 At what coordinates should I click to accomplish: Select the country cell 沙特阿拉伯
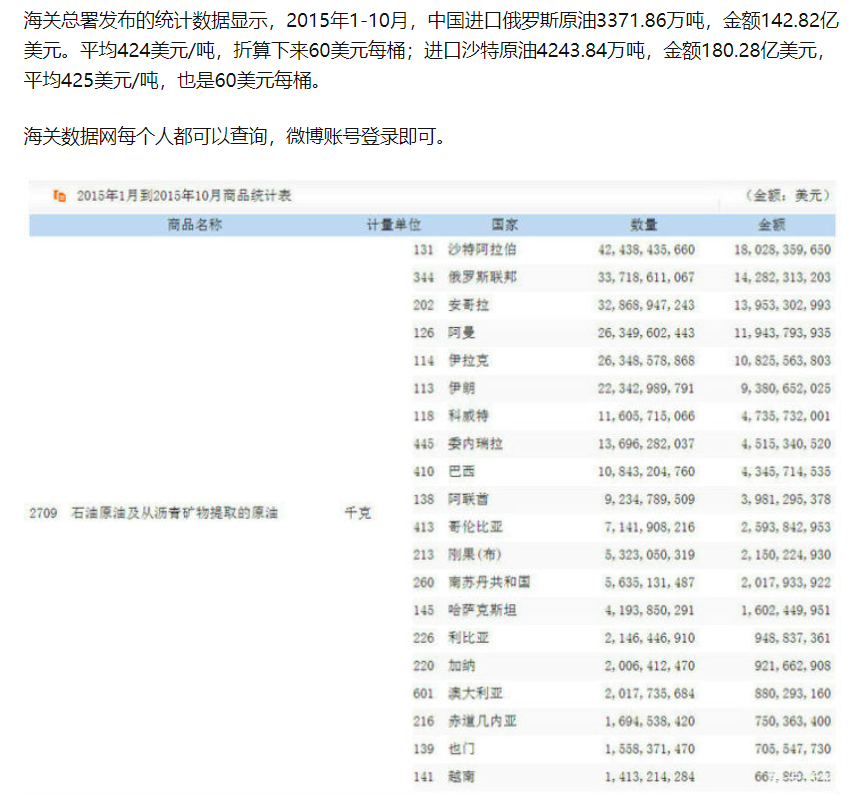[482, 250]
